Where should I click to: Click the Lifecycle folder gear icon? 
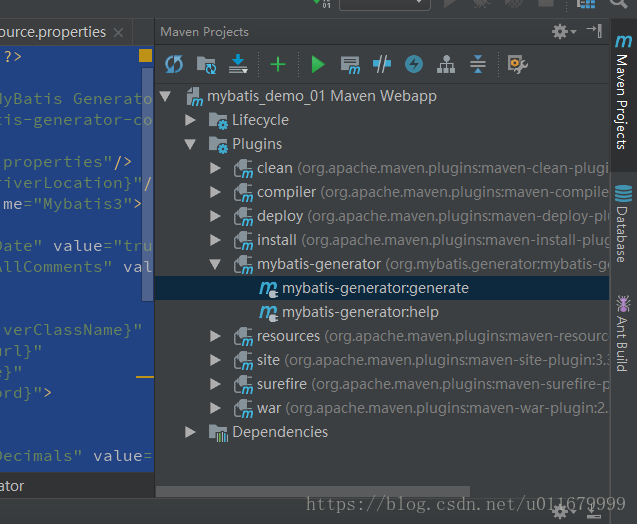tap(218, 121)
